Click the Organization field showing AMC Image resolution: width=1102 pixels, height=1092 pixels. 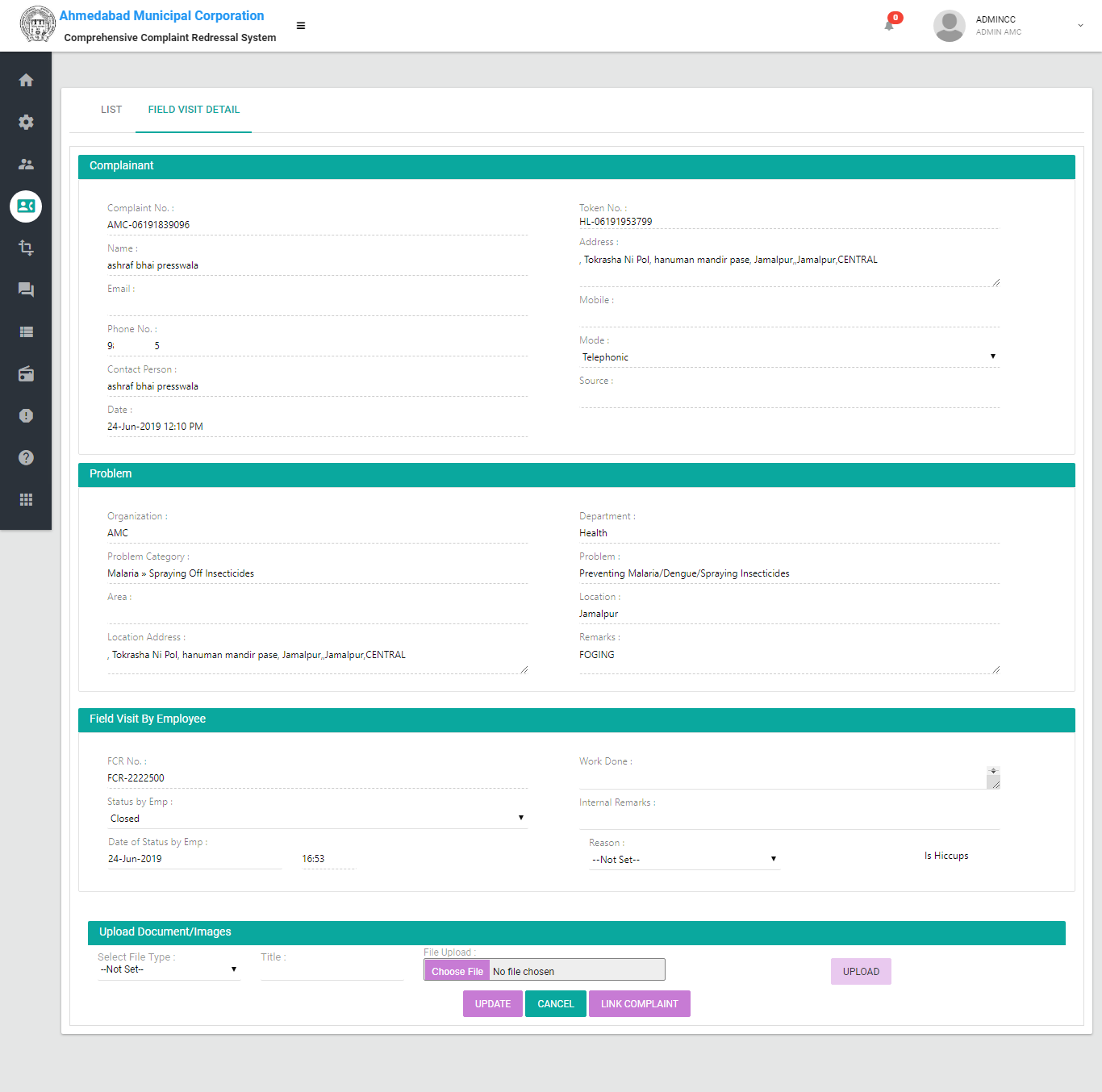[x=318, y=533]
